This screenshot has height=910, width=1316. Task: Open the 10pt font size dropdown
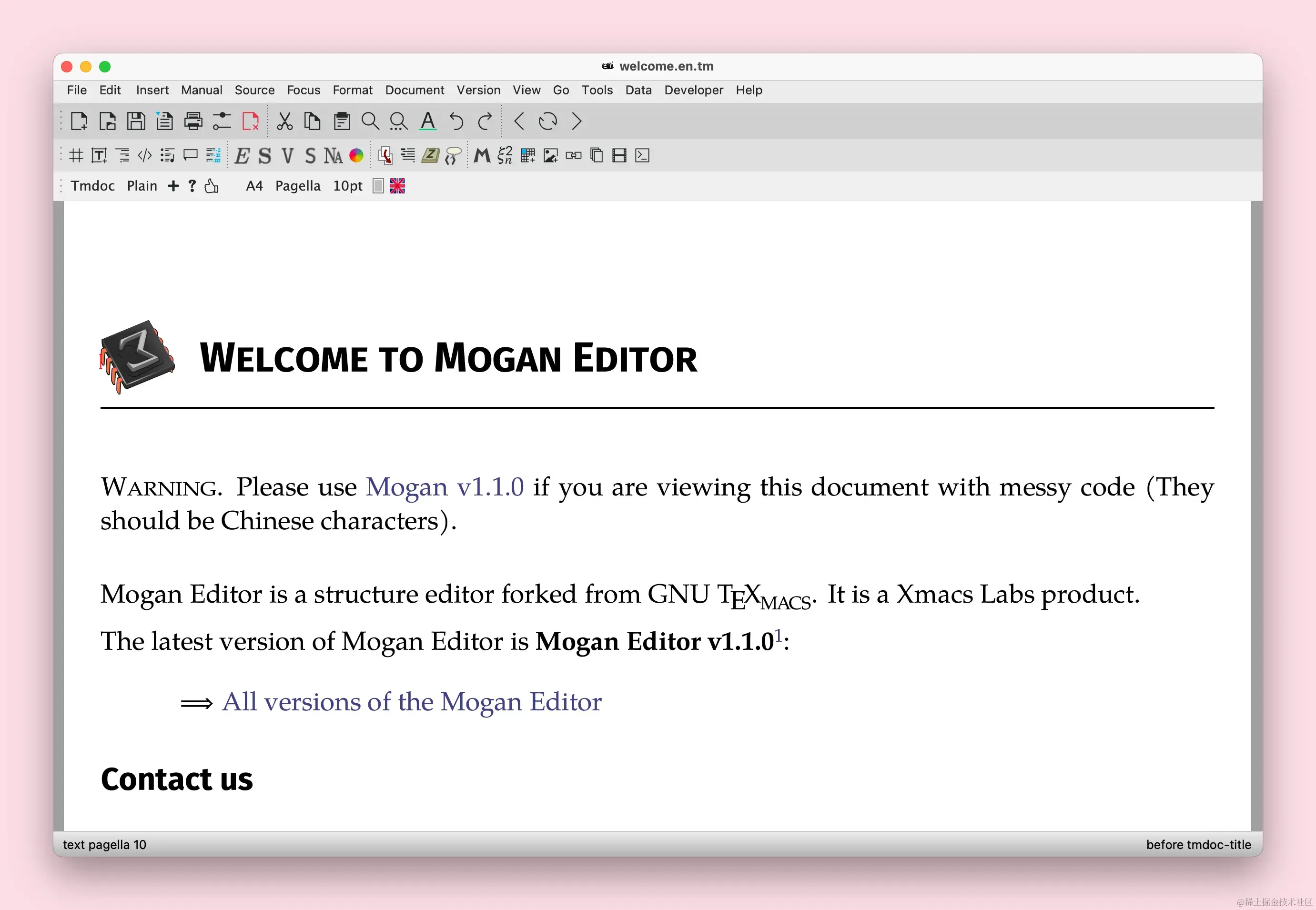click(x=347, y=186)
